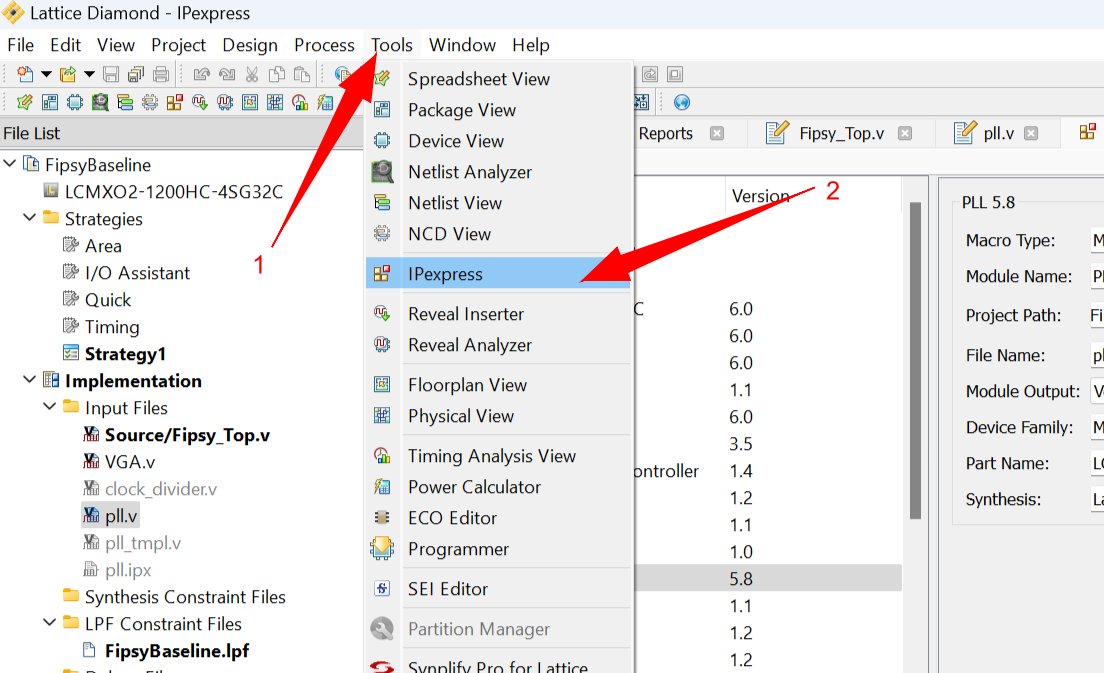Open the Help menu
The height and width of the screenshot is (673, 1104).
click(531, 45)
